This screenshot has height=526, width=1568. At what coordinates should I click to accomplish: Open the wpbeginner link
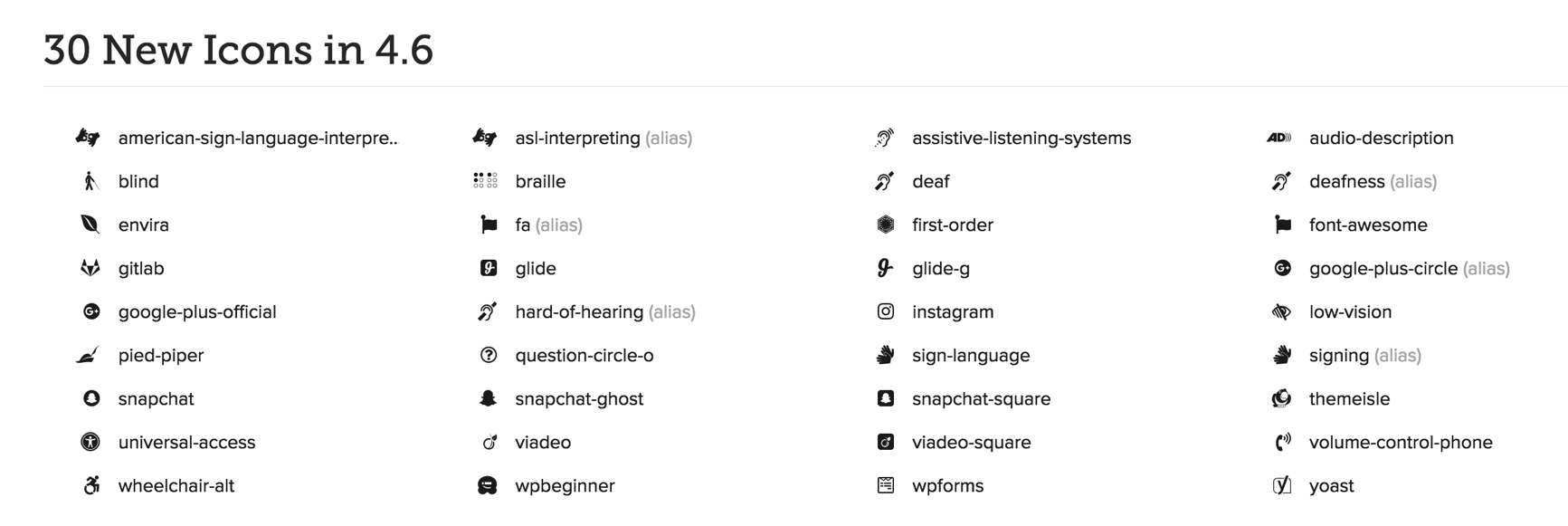[x=565, y=485]
